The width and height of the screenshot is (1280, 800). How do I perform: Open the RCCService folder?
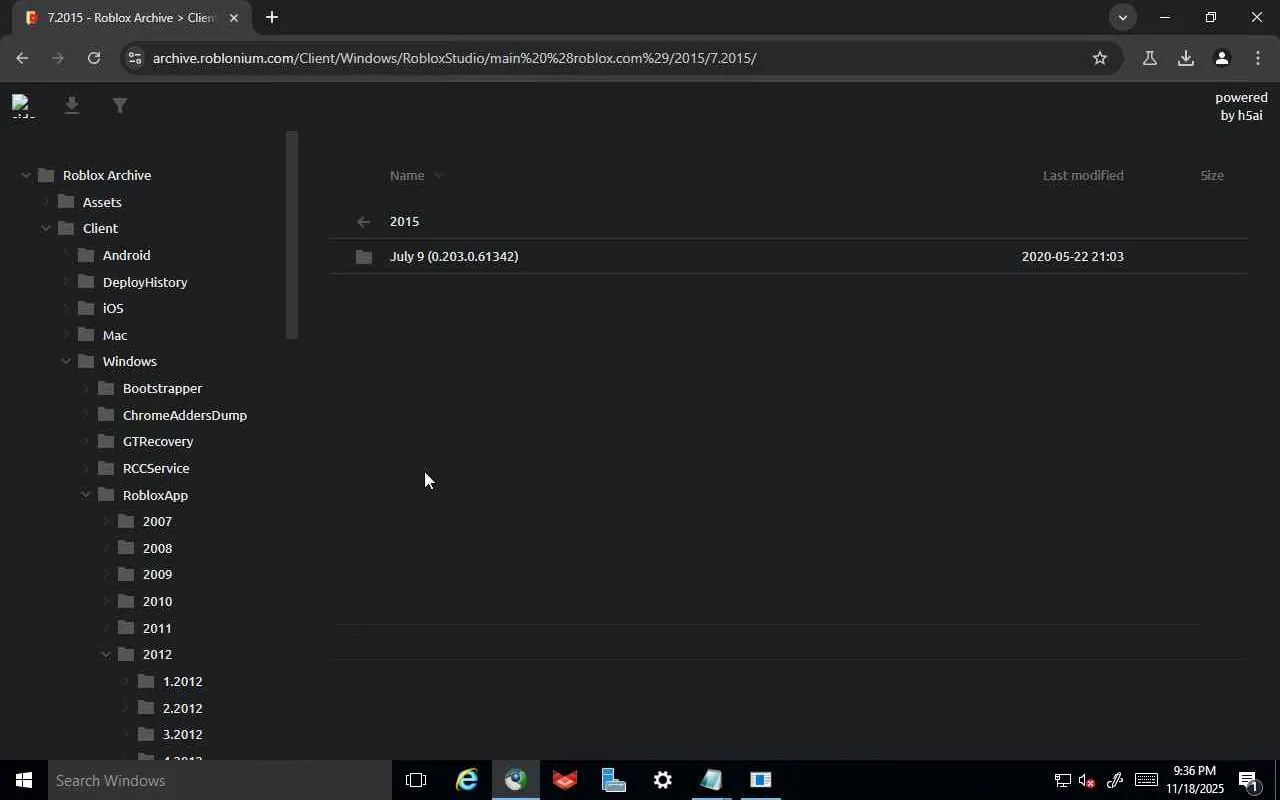coord(156,468)
